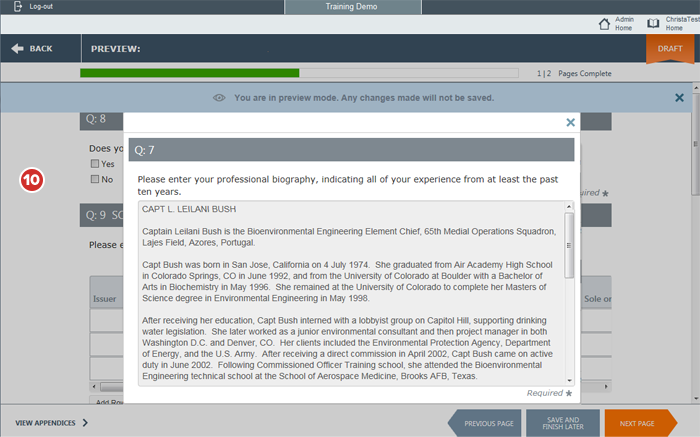Click the eye icon in preview banner
Viewport: 700px width, 437px height.
coord(219,98)
